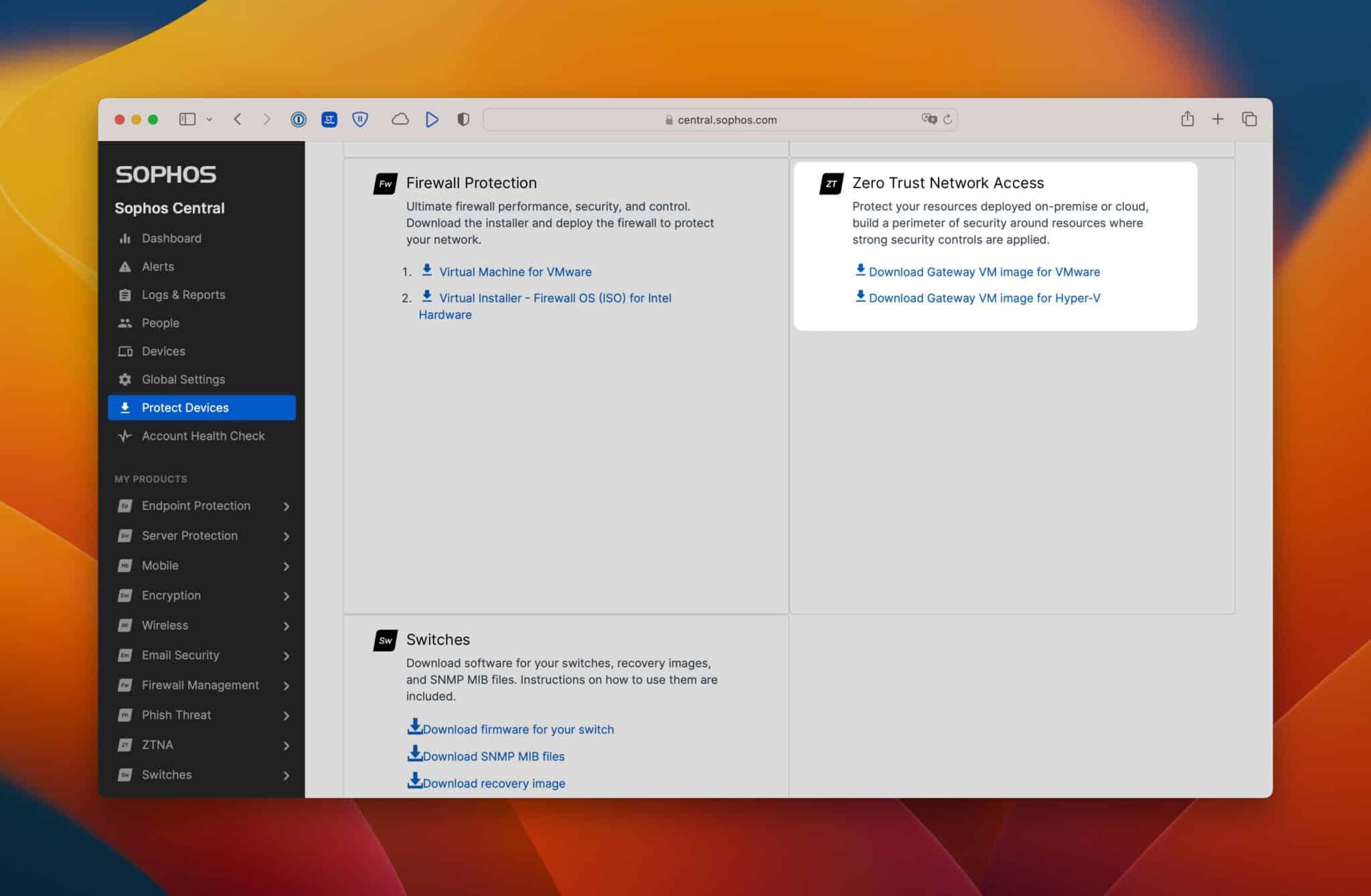Go to Global Settings in sidebar

[183, 379]
